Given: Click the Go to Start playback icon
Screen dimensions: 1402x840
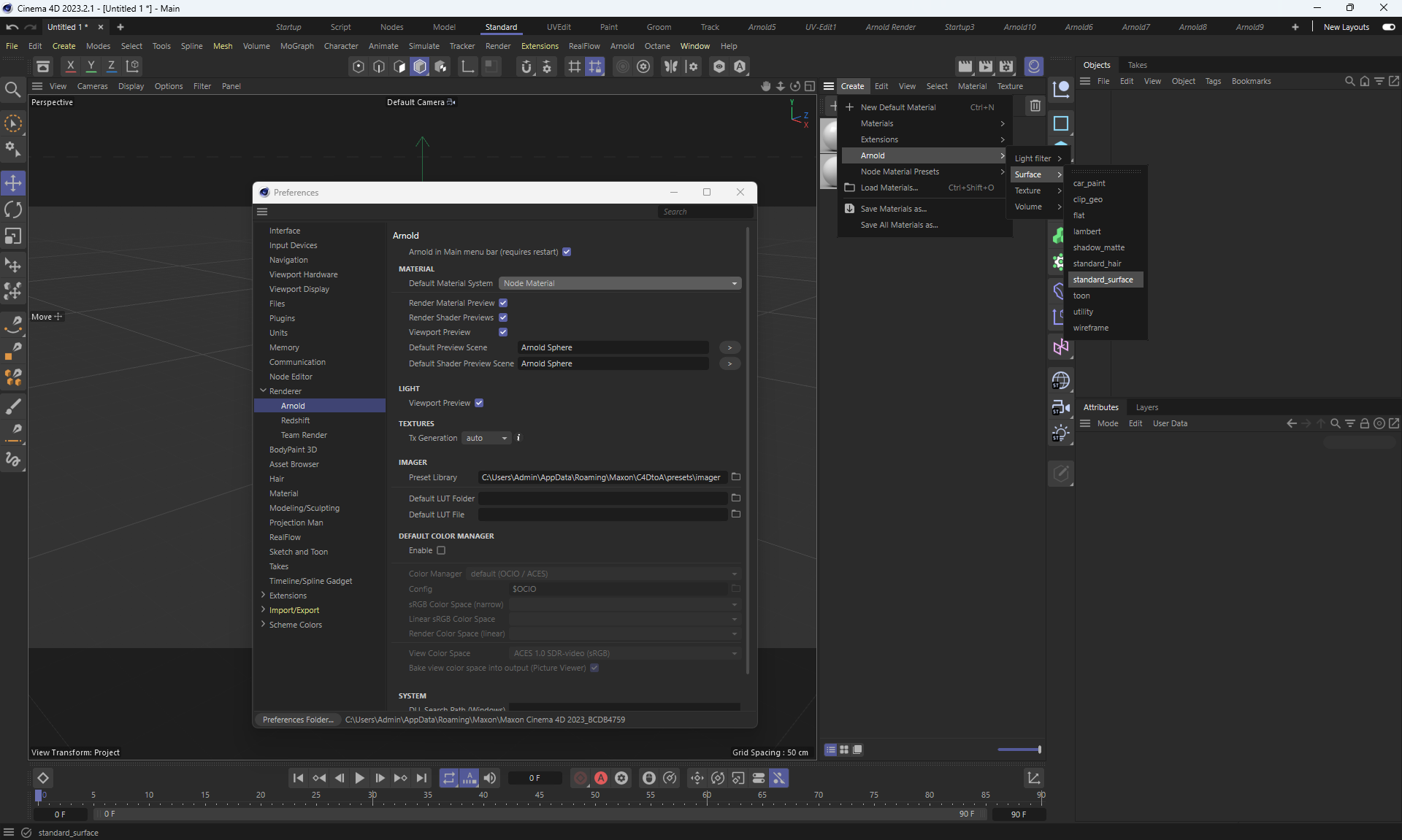Looking at the screenshot, I should point(298,778).
